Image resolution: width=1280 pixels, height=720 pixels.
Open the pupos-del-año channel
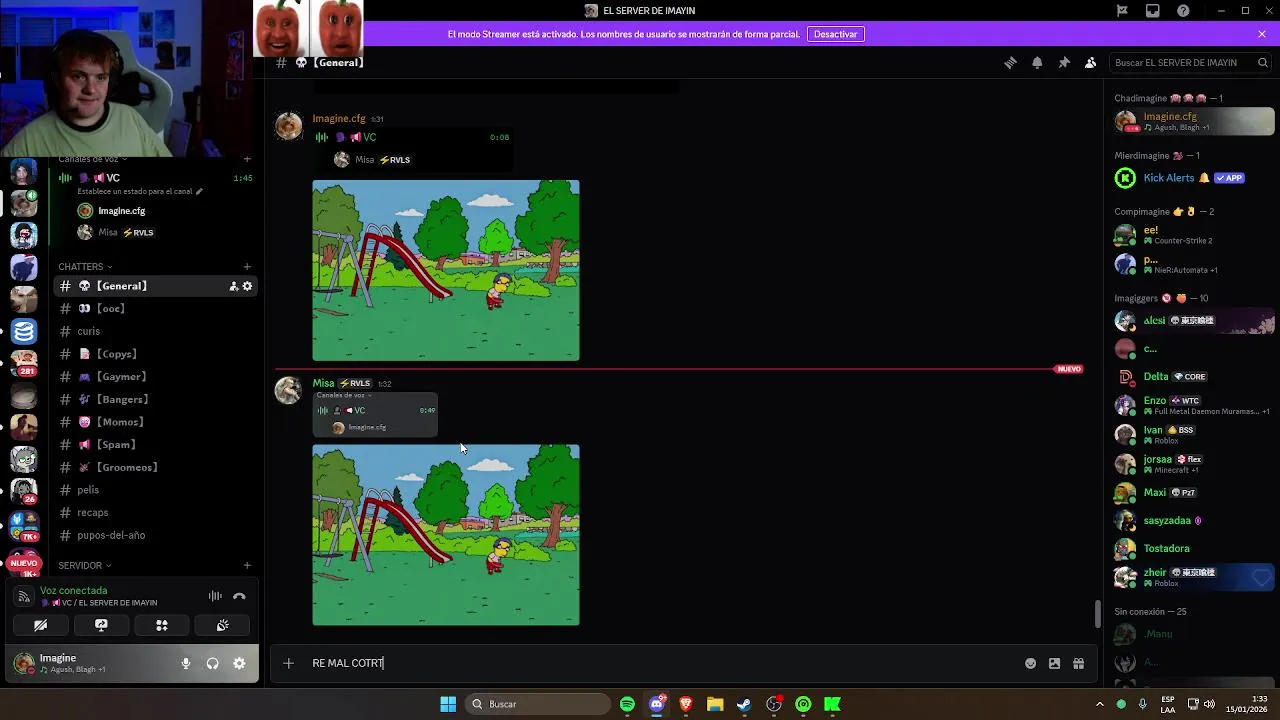[155, 535]
